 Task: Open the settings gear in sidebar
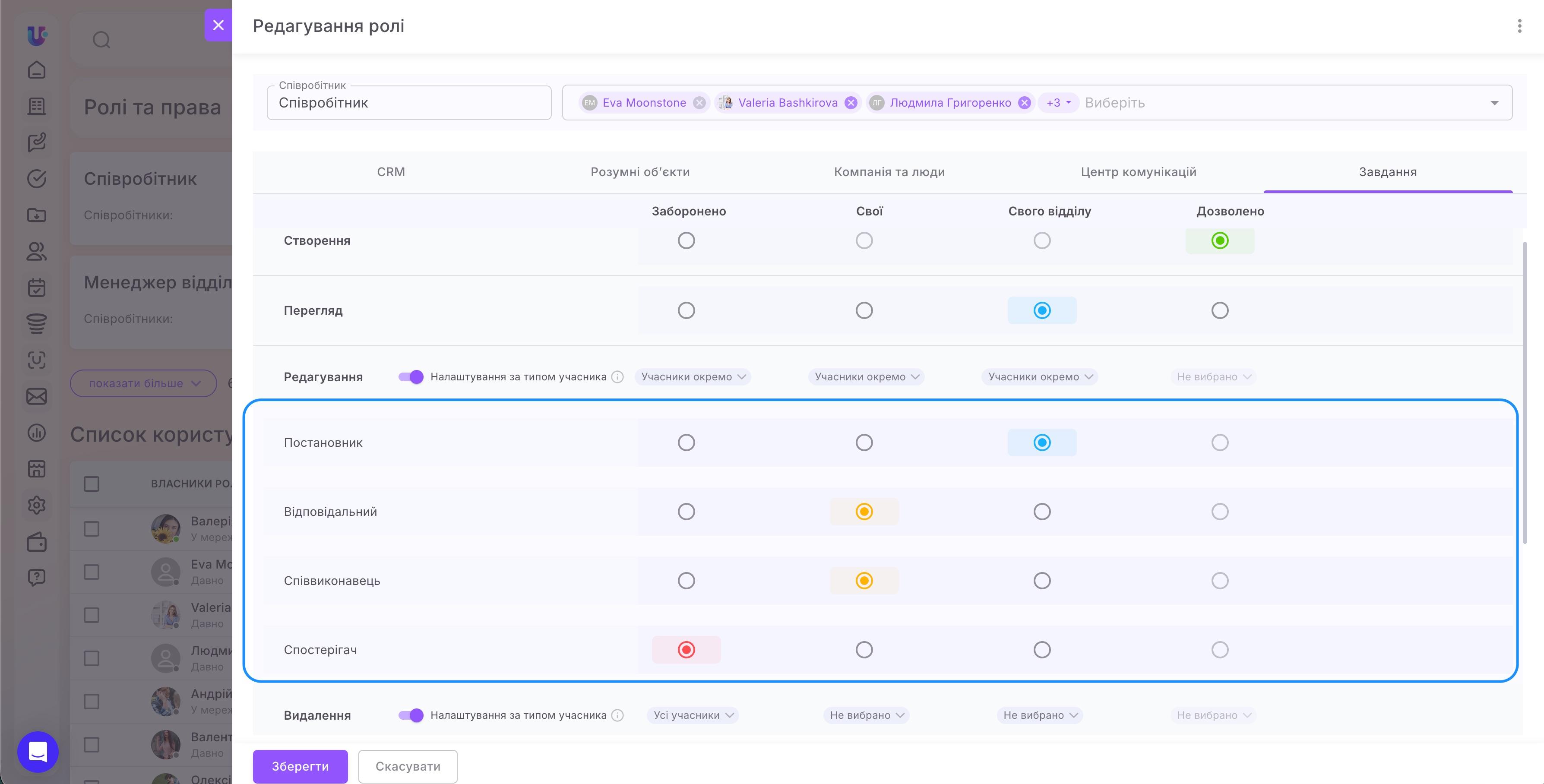pyautogui.click(x=37, y=505)
